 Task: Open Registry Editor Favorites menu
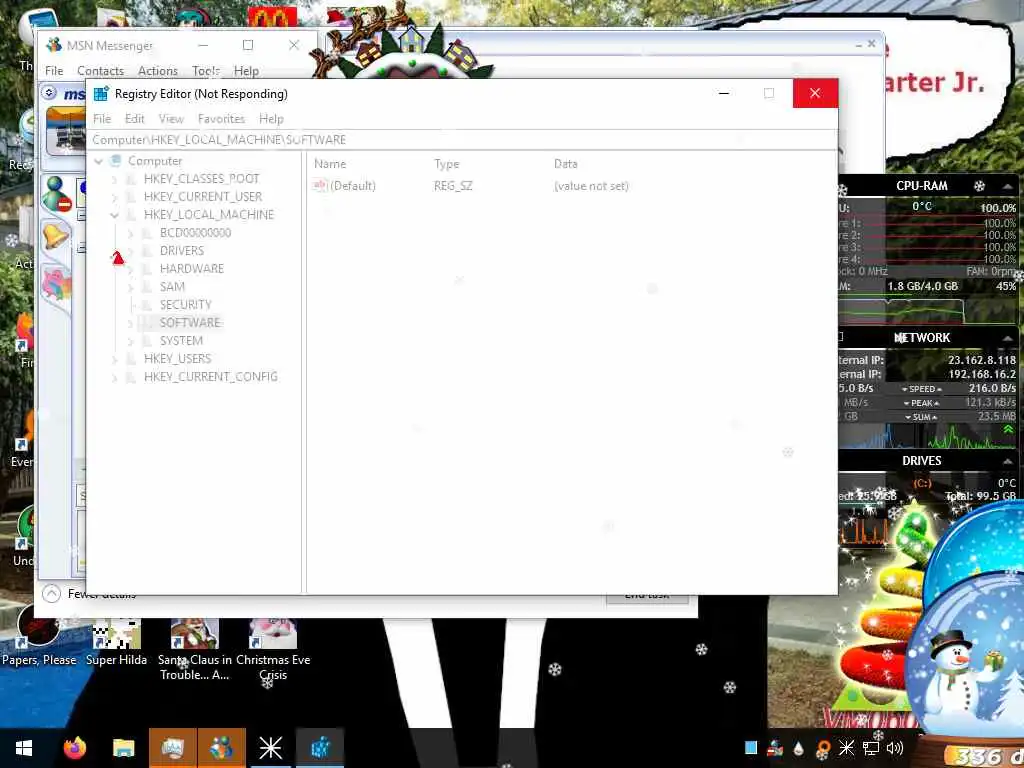(221, 119)
